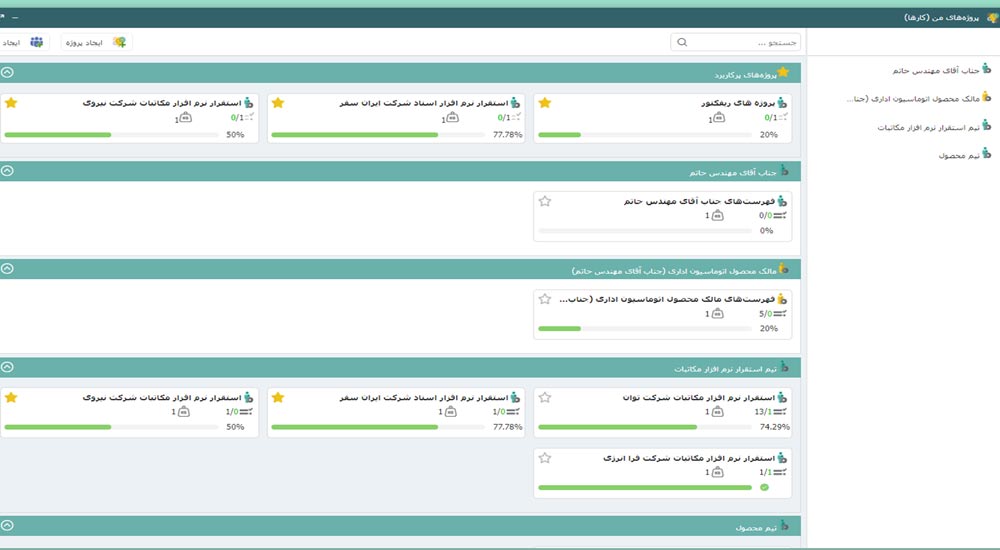Click the جستجو search field
This screenshot has height=550, width=1000.
tap(735, 42)
